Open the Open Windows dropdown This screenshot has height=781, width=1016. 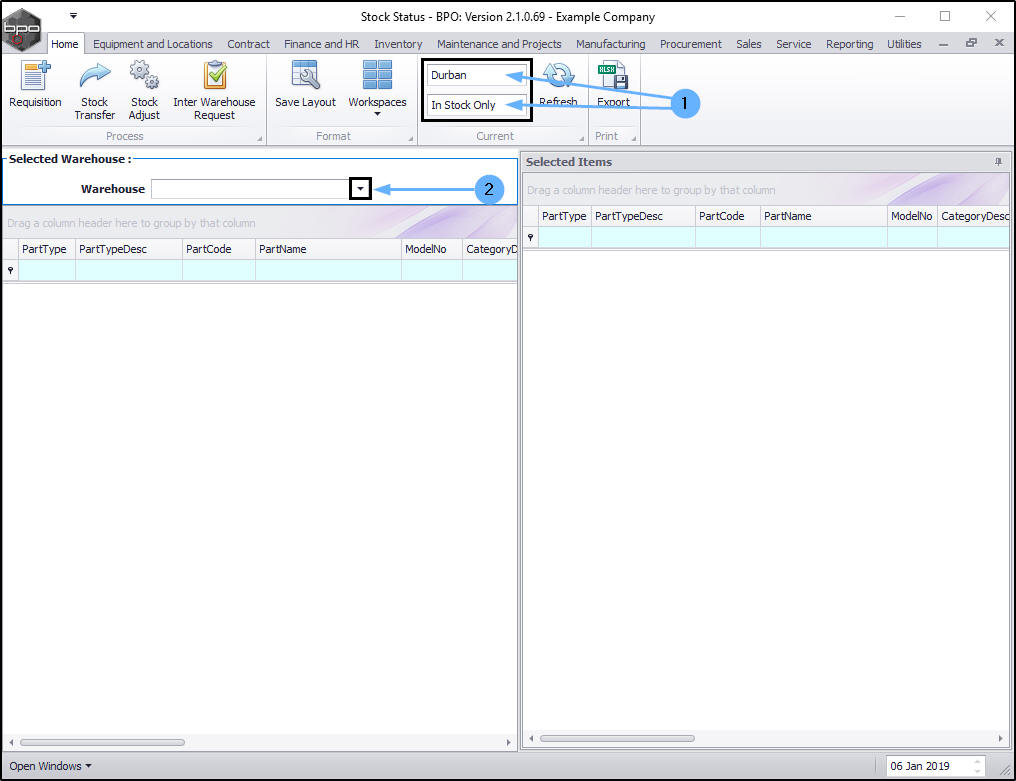[x=50, y=766]
